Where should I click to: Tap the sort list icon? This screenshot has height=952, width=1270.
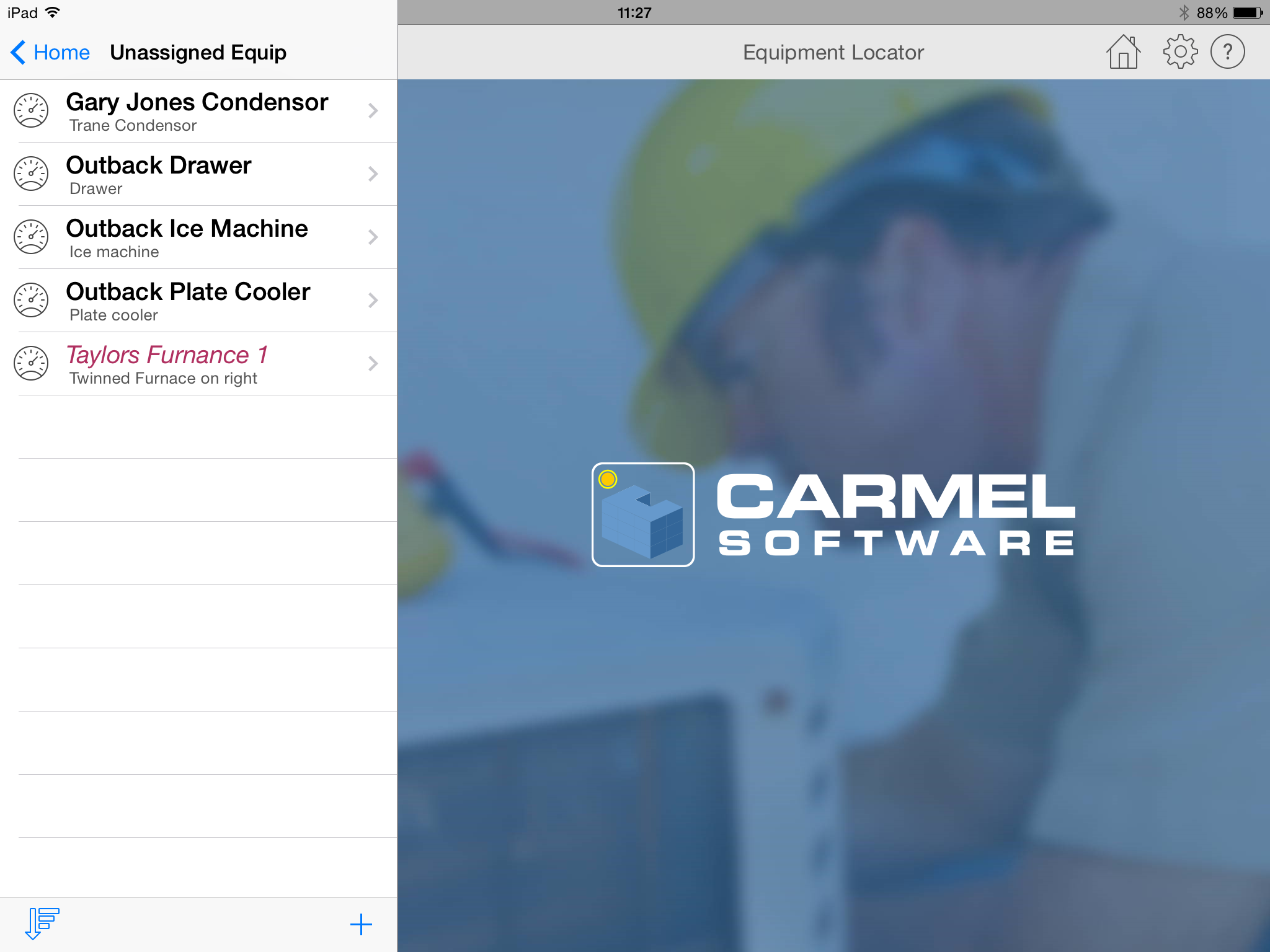click(42, 923)
